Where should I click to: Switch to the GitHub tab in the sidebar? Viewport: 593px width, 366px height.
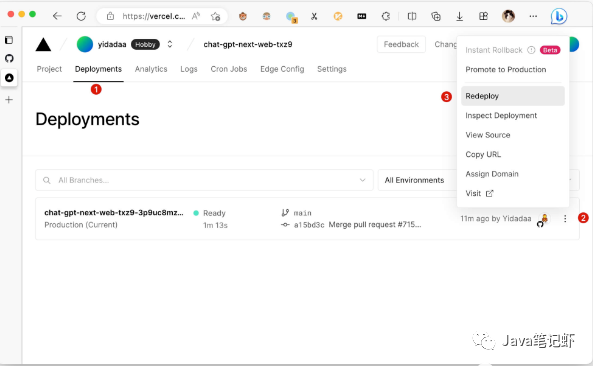[x=9, y=58]
